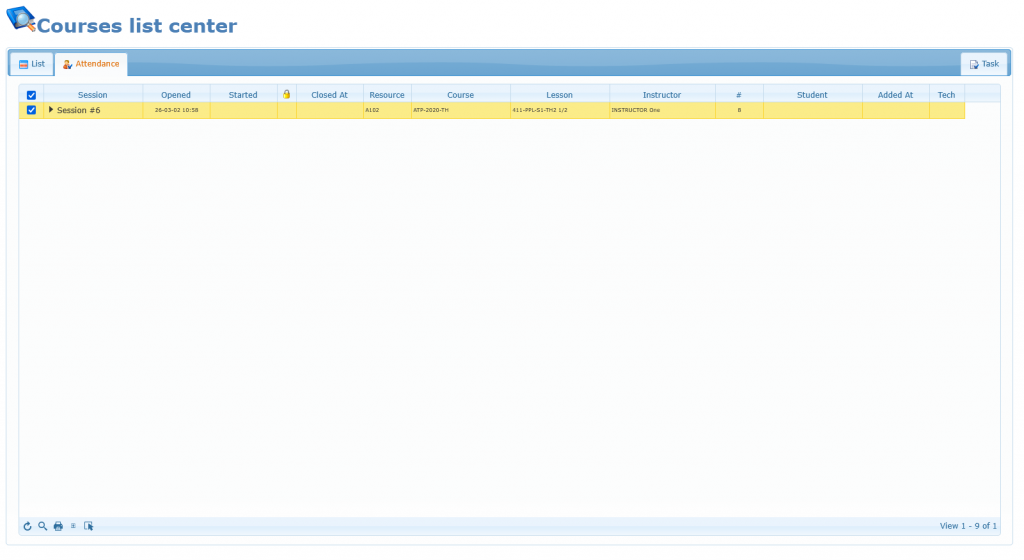
Task: Uncheck the Session #6 row checkbox
Action: click(x=31, y=110)
